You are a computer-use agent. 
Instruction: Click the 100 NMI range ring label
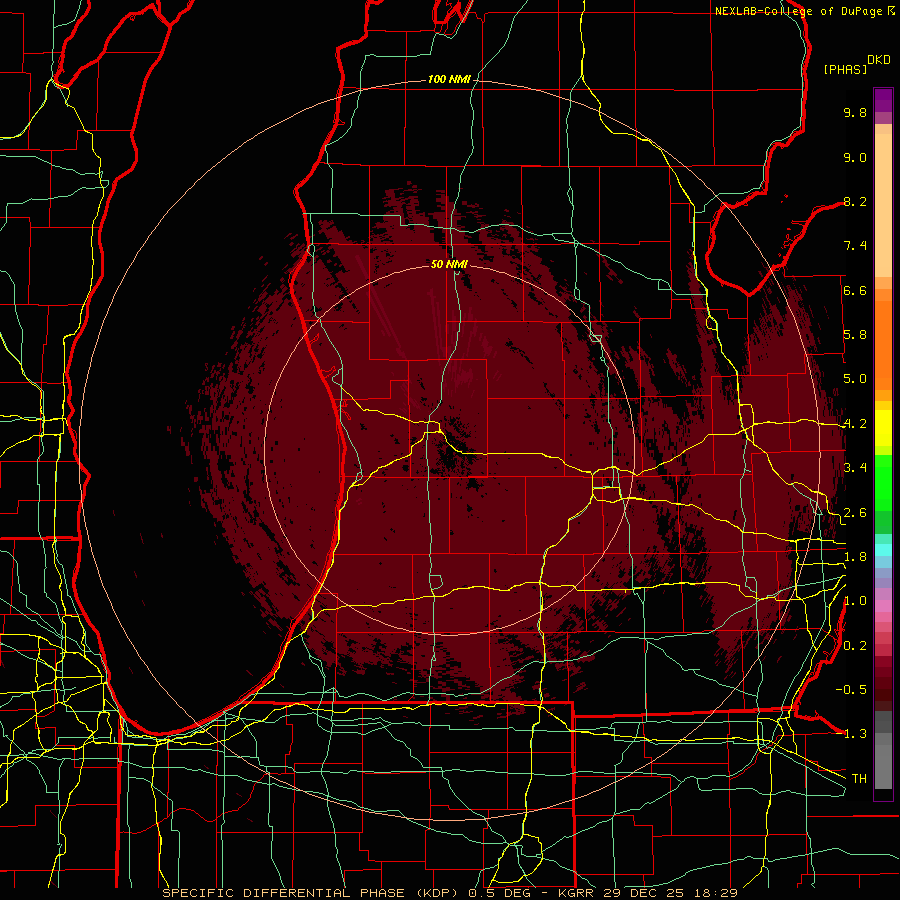(x=448, y=79)
